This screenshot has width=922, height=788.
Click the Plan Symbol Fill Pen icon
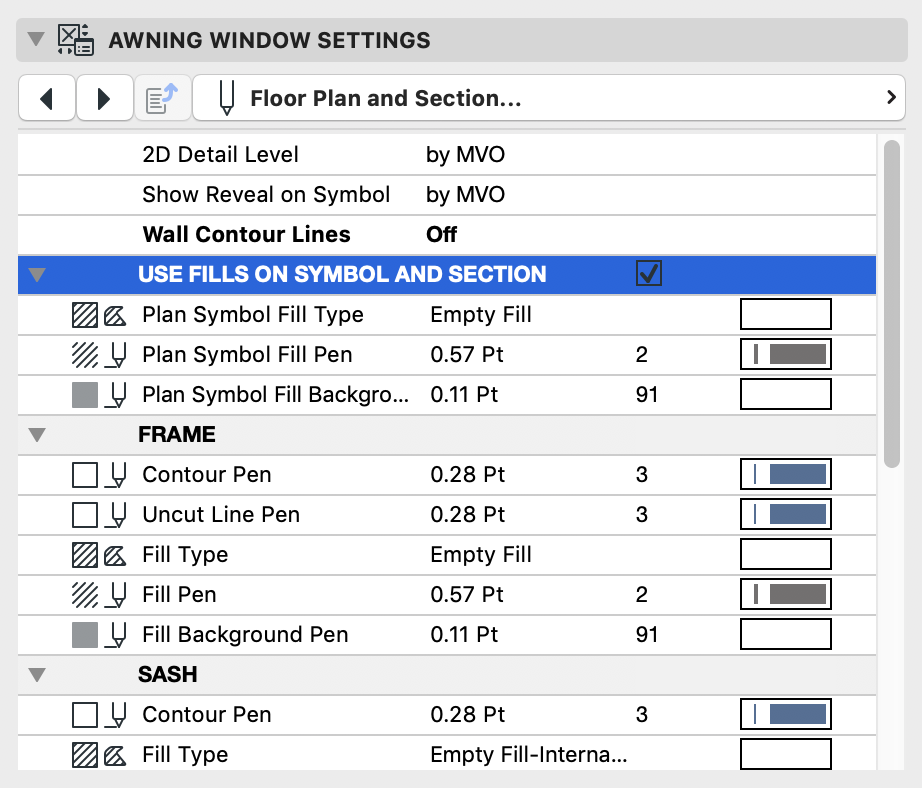pyautogui.click(x=118, y=355)
